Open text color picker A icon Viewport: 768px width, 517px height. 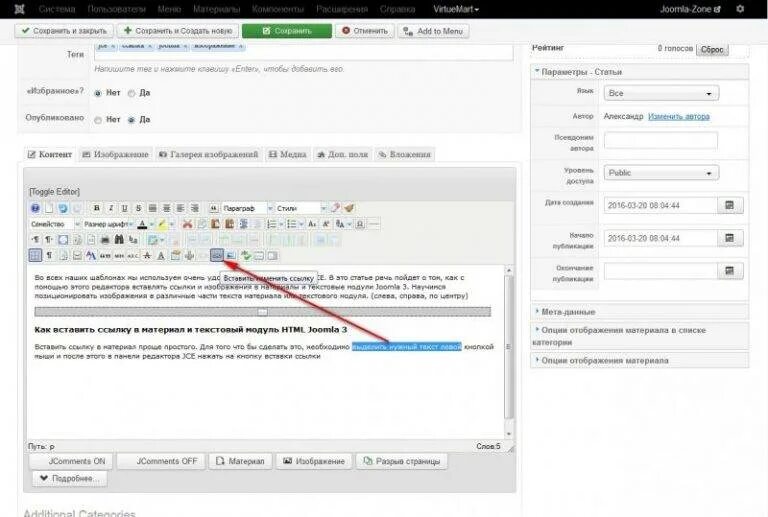142,224
